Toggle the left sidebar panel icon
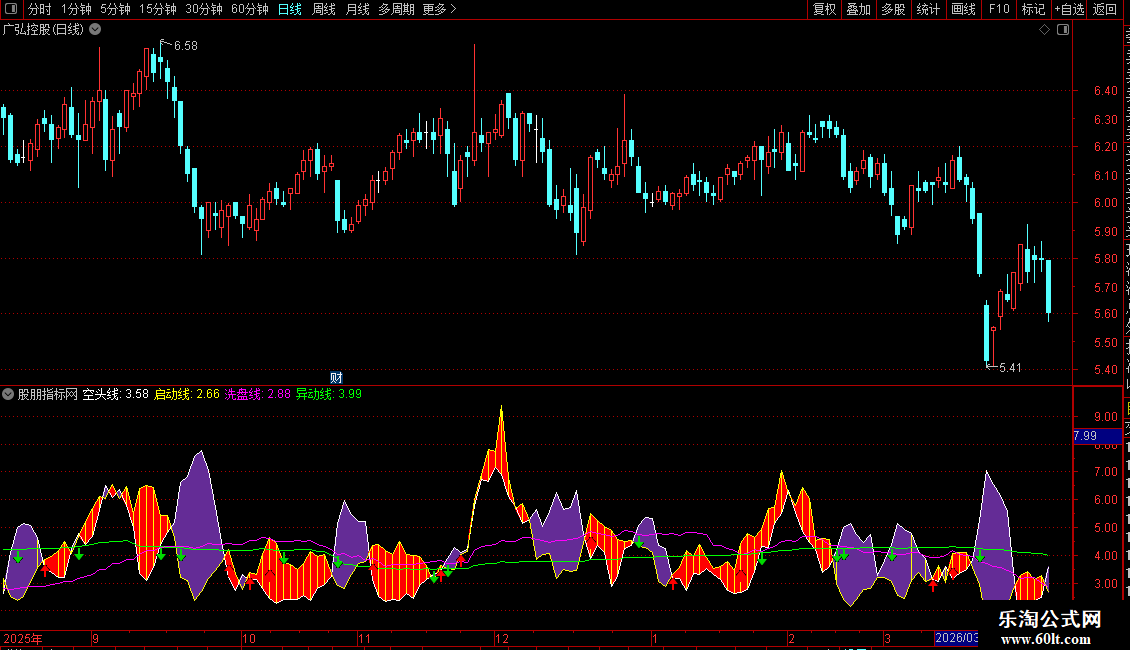Viewport: 1130px width, 650px height. [11, 9]
